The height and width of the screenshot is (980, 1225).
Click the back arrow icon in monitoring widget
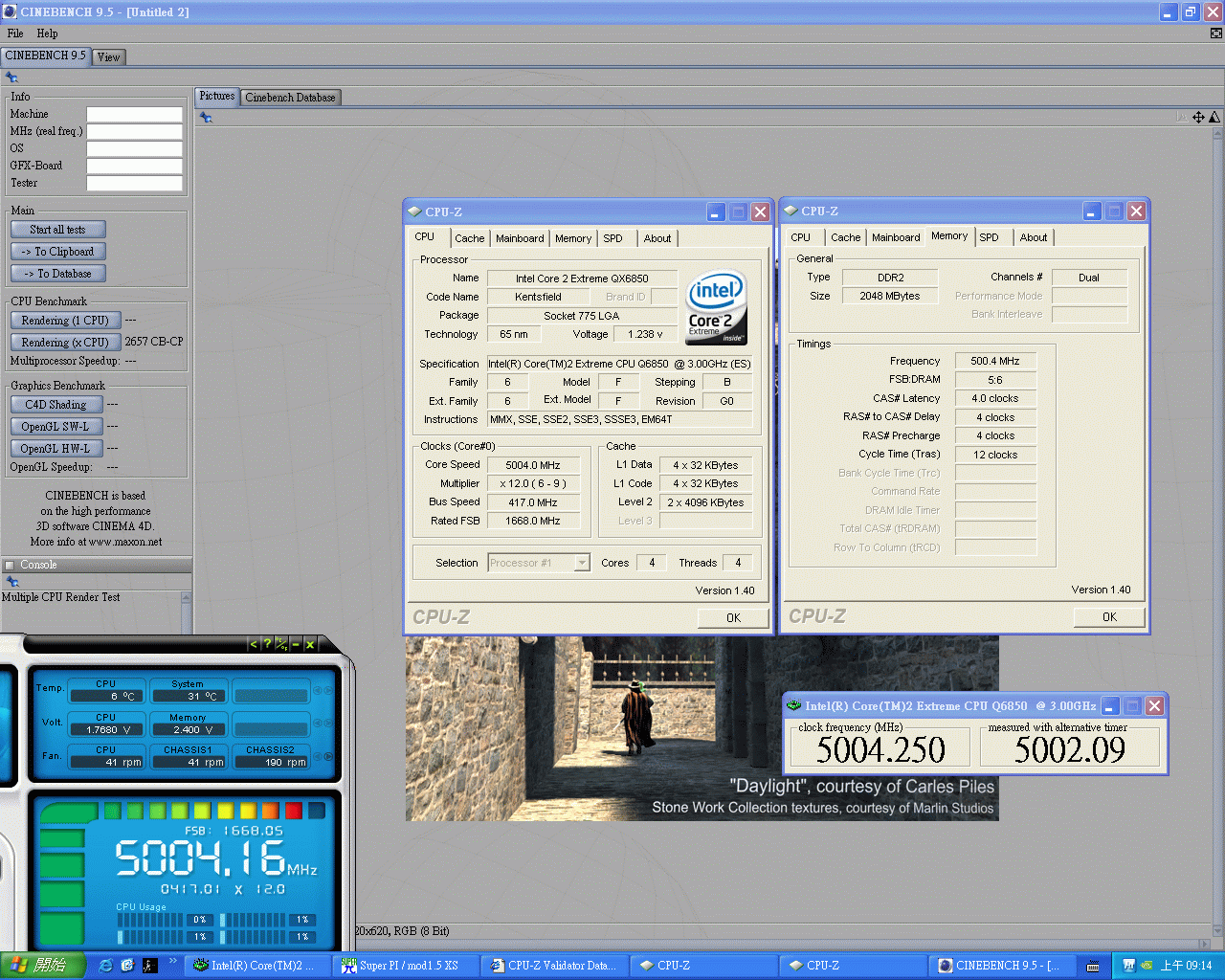point(253,645)
